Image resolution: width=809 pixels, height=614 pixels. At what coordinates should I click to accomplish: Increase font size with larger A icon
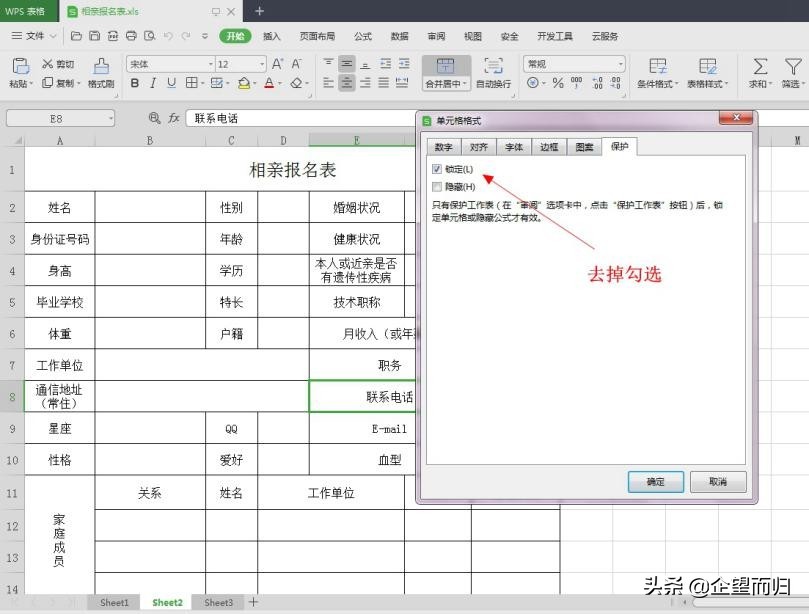[x=277, y=64]
